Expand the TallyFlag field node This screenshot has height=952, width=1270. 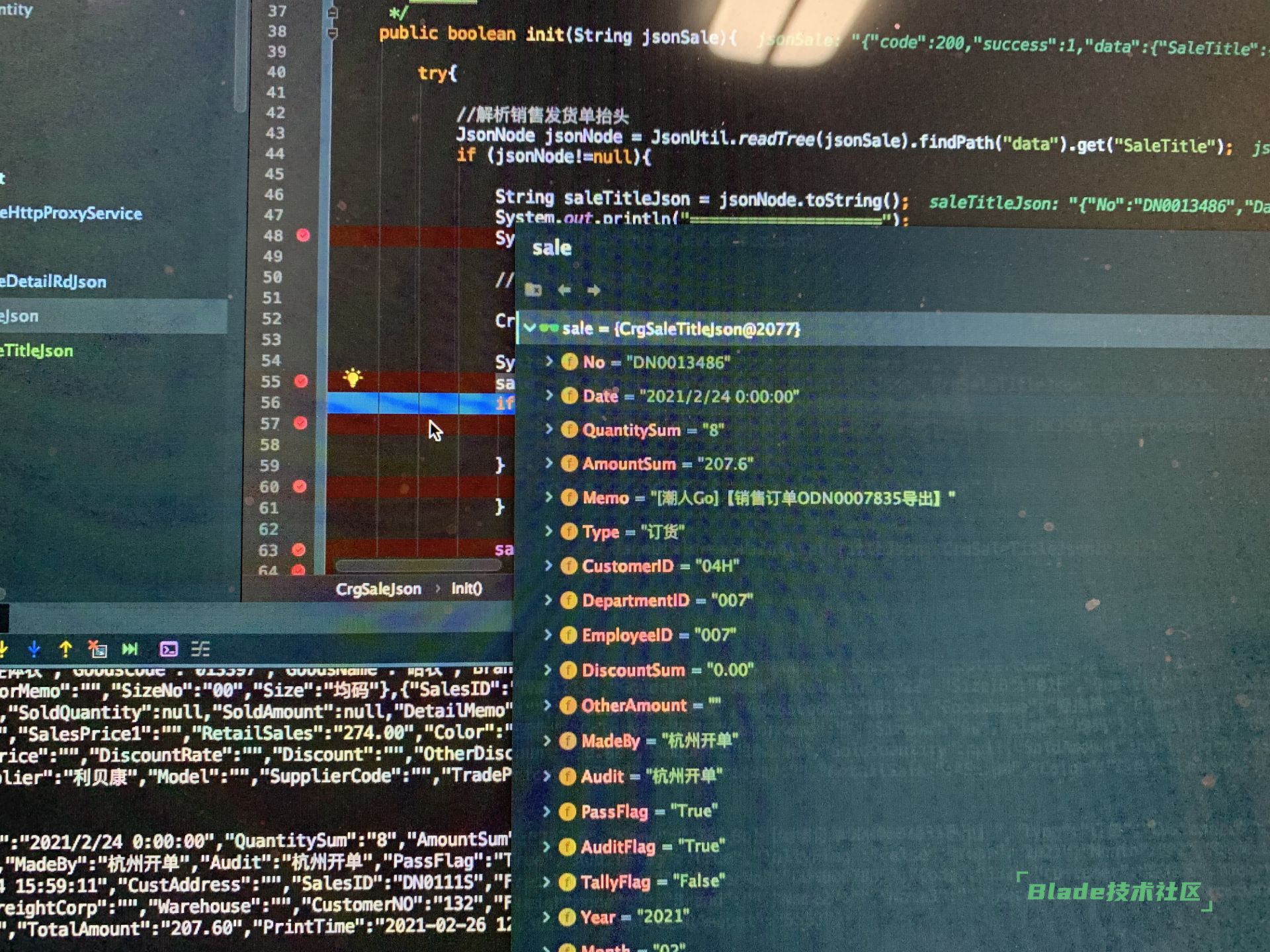[x=546, y=881]
